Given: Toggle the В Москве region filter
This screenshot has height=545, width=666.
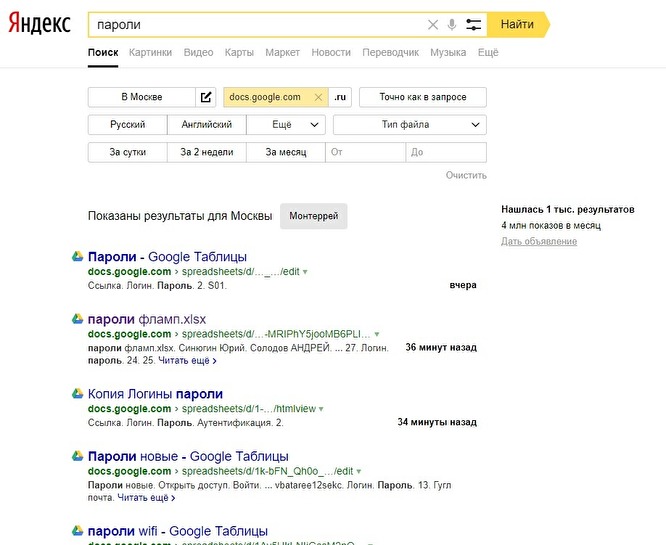Looking at the screenshot, I should (x=142, y=97).
